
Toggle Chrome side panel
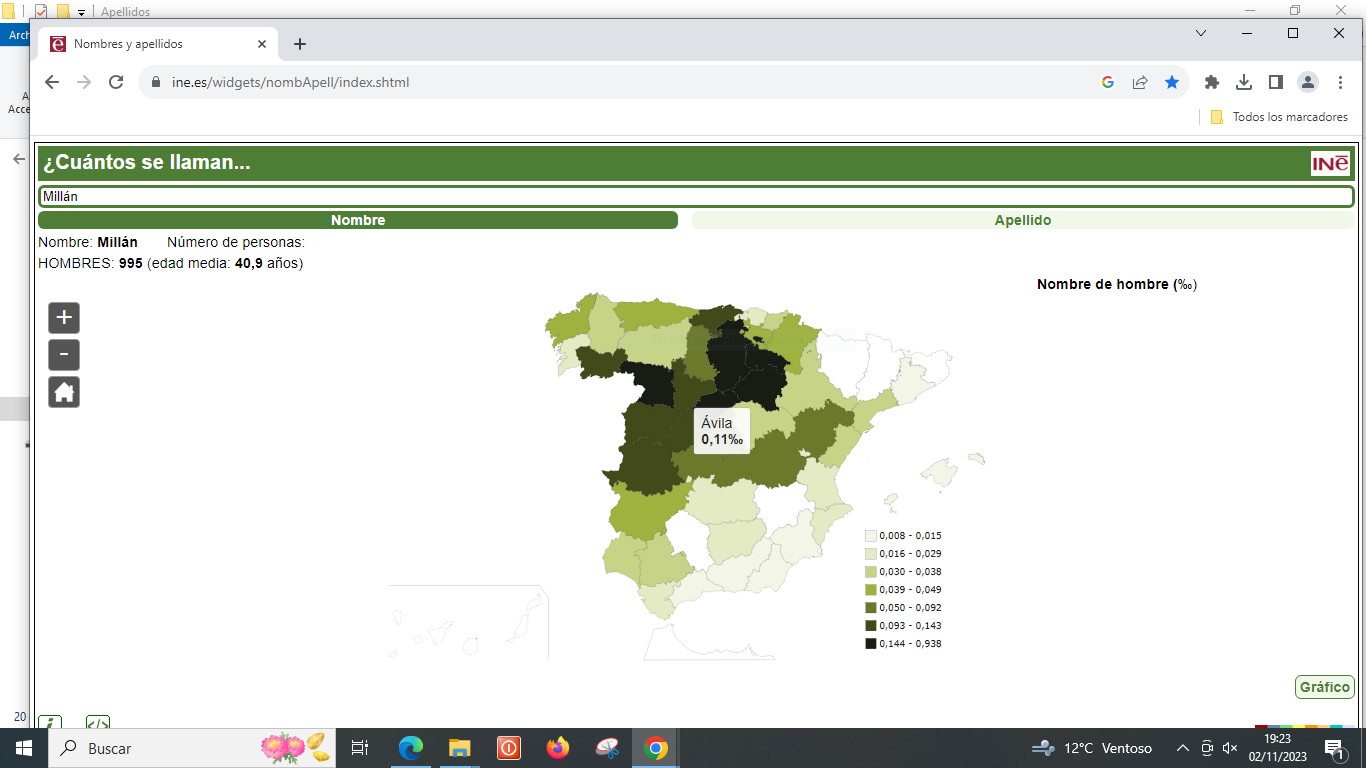click(1276, 82)
